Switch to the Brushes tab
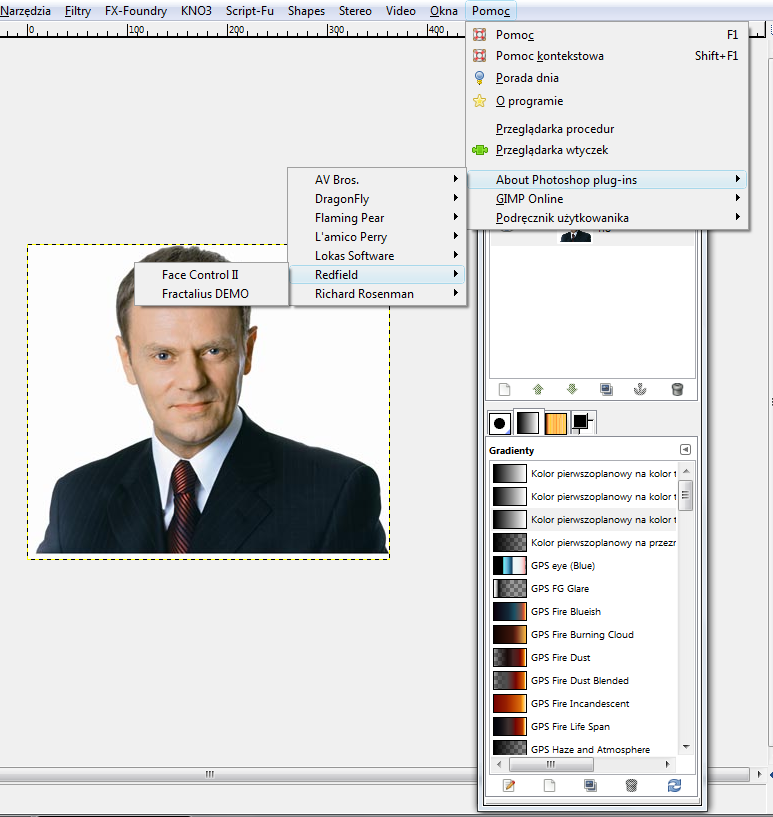This screenshot has width=773, height=817. pos(499,423)
